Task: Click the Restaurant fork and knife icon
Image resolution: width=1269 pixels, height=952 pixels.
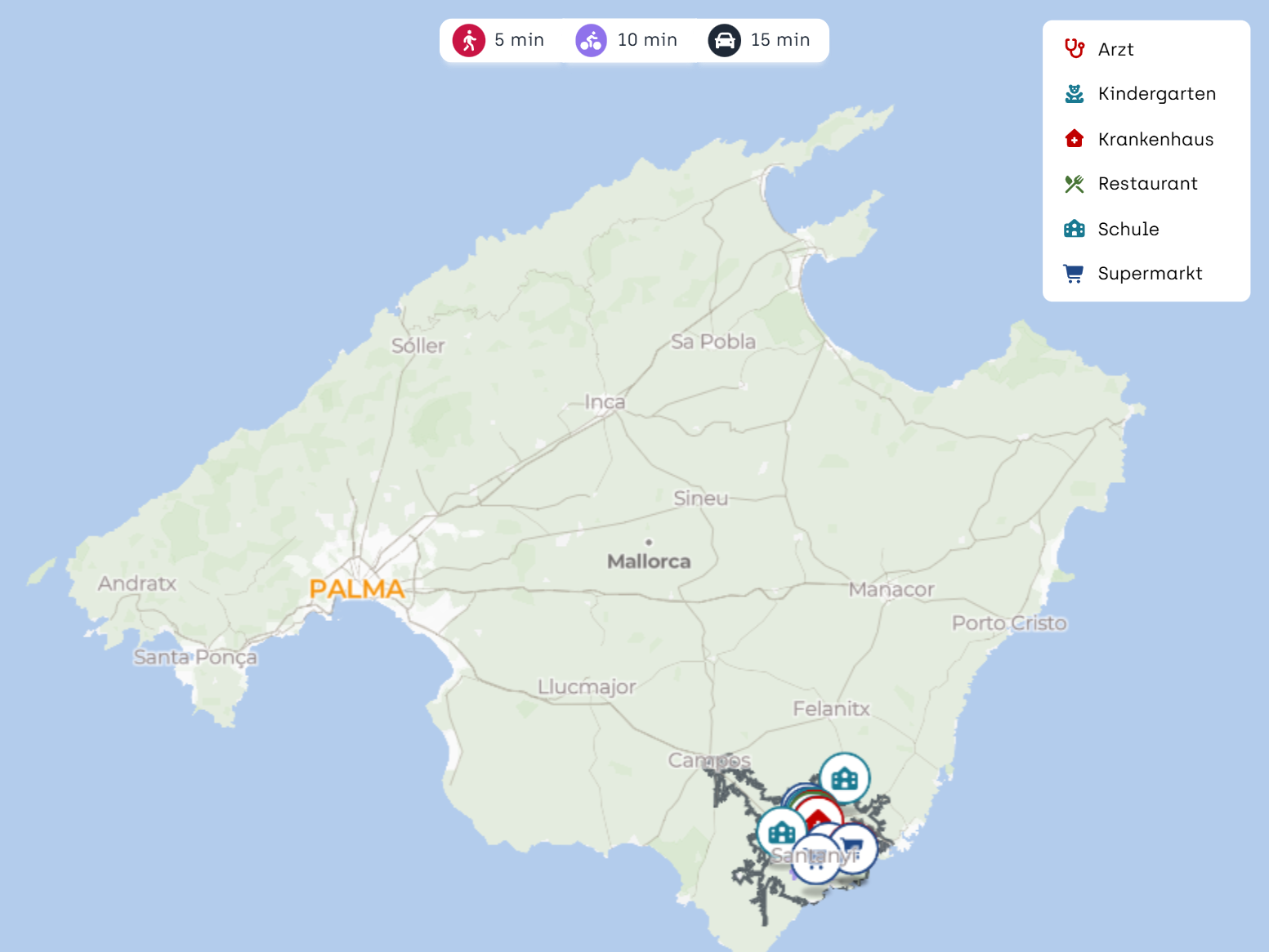Action: (x=1074, y=184)
